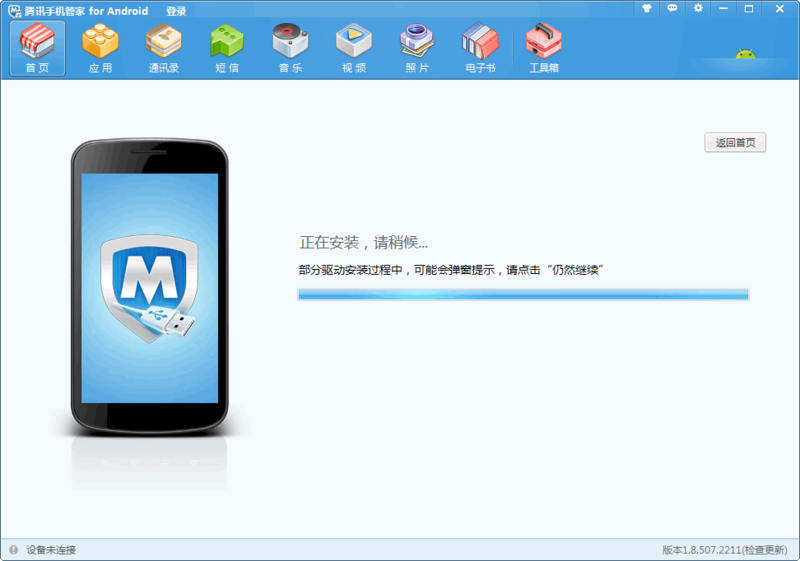Click the 返回首页 button
The width and height of the screenshot is (800, 561).
coord(735,142)
